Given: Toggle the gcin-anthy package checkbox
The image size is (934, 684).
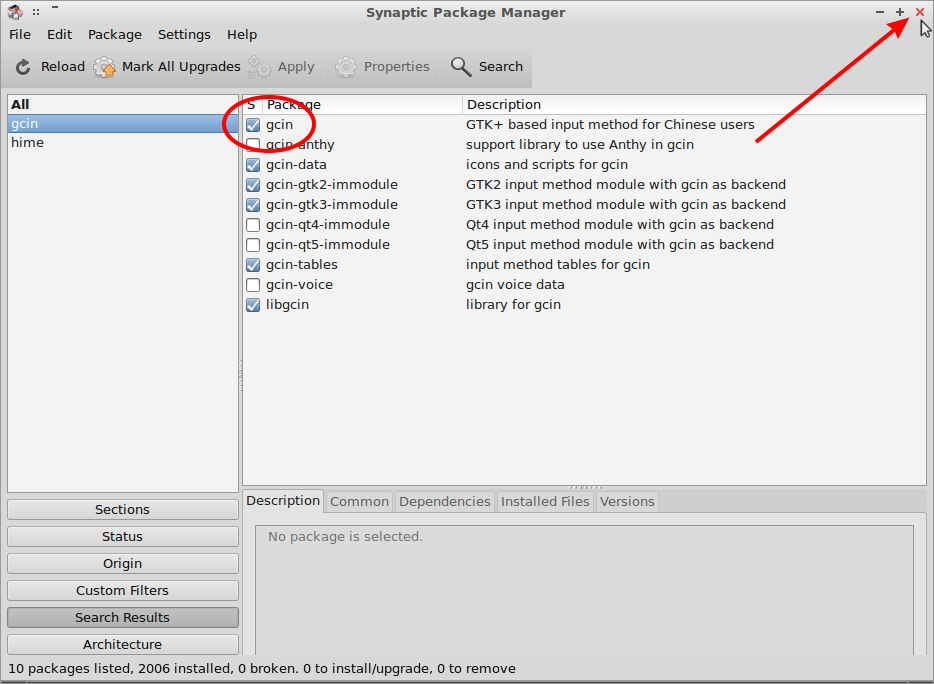Looking at the screenshot, I should [x=253, y=145].
